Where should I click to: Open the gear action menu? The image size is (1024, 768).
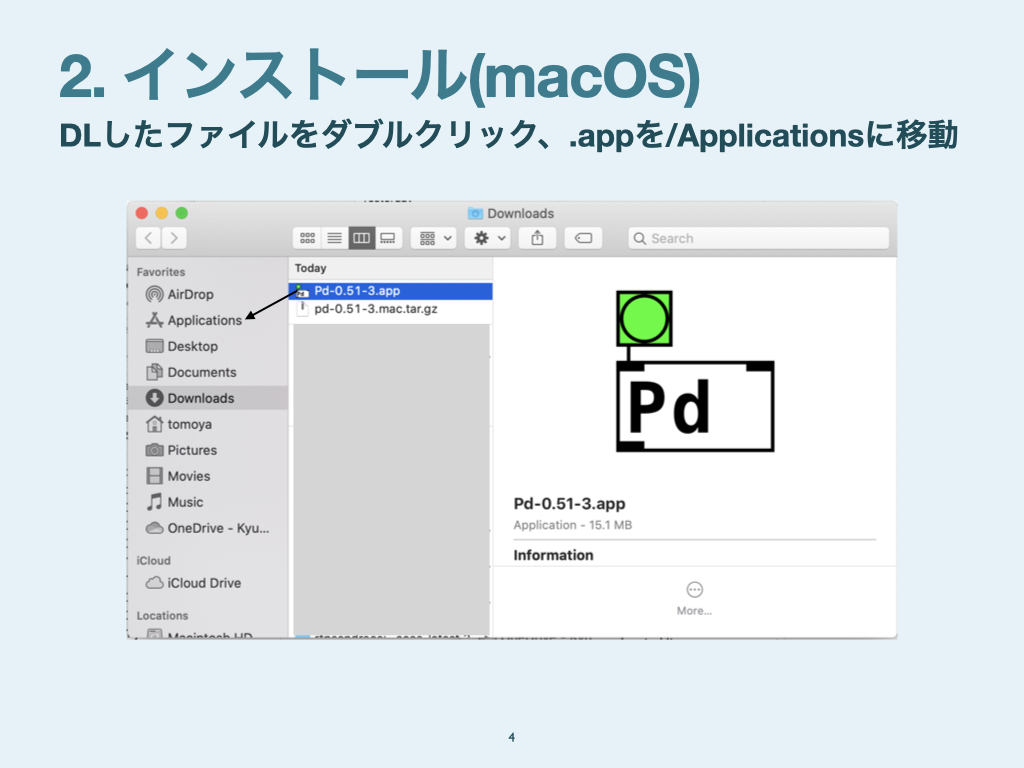click(490, 238)
